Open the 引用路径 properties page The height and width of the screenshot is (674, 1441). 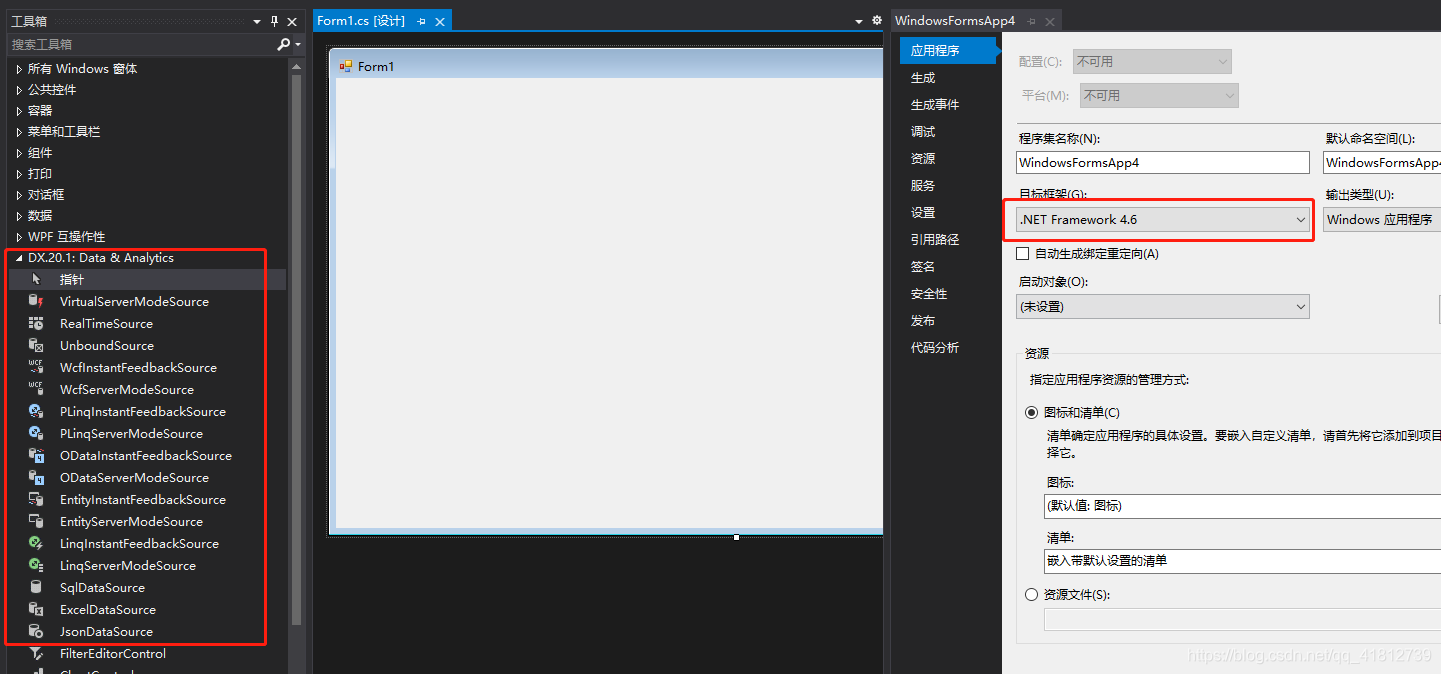click(935, 239)
